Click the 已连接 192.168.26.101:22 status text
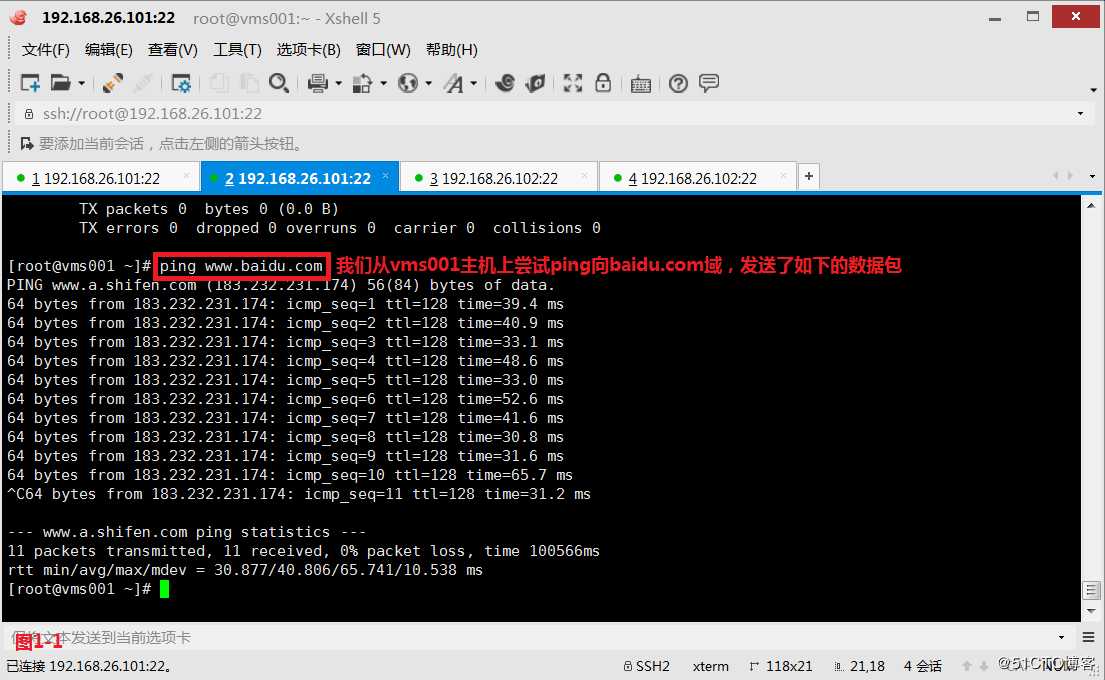Viewport: 1105px width, 680px height. [89, 666]
